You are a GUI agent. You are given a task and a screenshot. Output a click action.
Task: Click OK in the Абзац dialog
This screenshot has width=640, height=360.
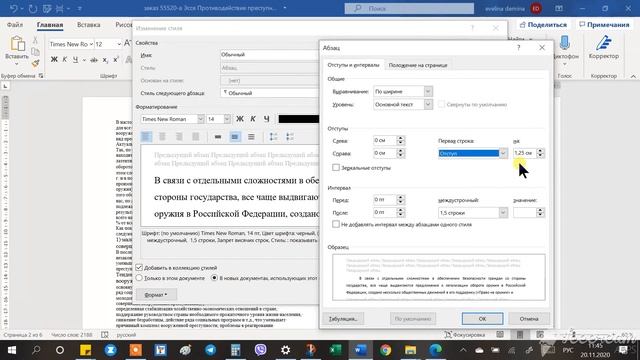coord(482,319)
